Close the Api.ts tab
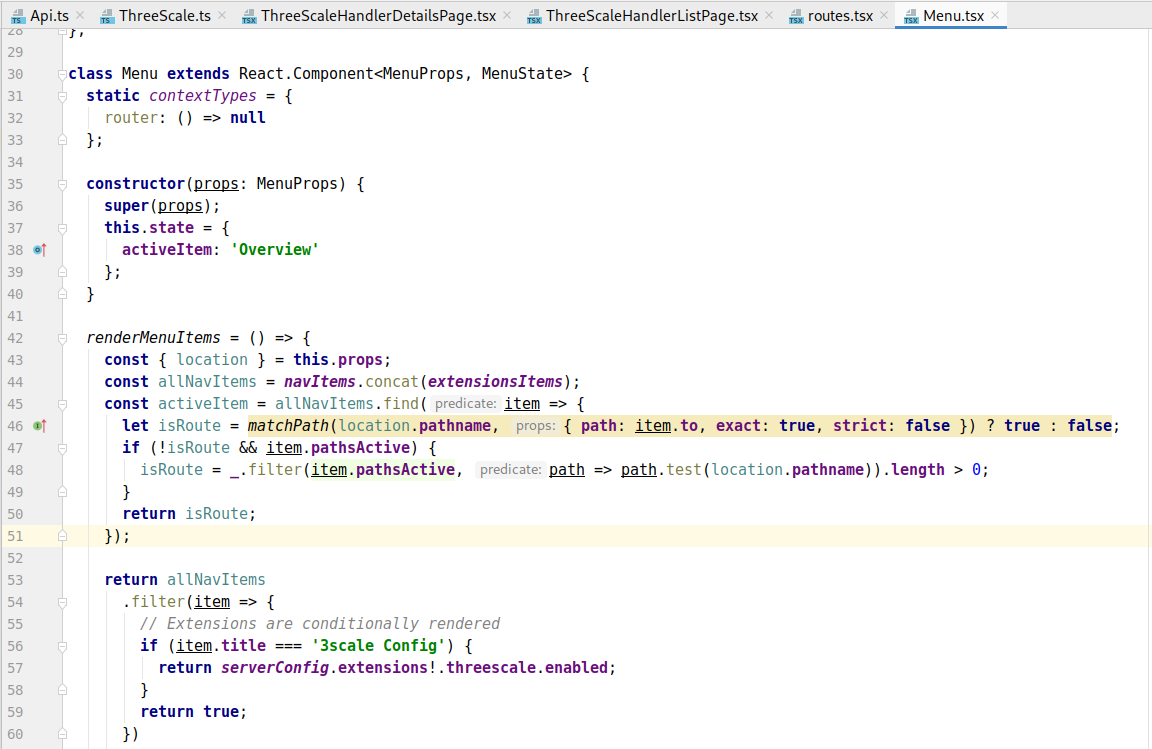 click(x=80, y=15)
